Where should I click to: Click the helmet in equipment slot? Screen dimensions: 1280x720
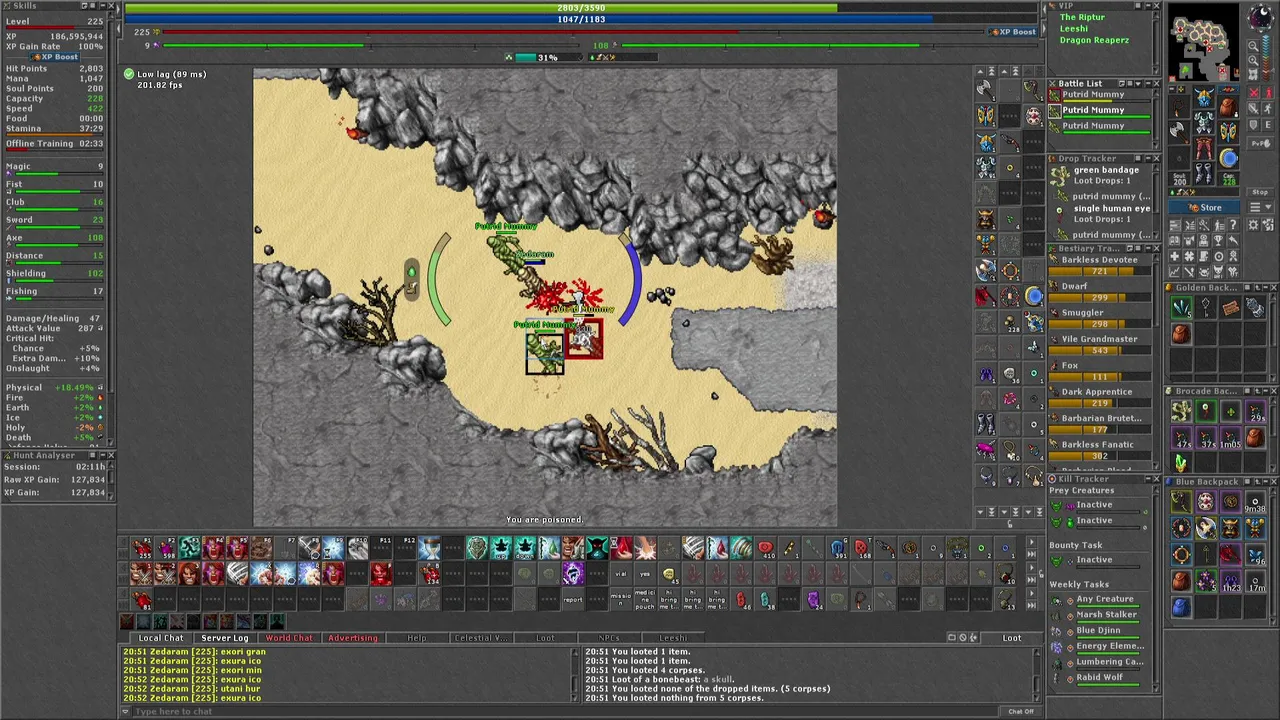(1204, 97)
